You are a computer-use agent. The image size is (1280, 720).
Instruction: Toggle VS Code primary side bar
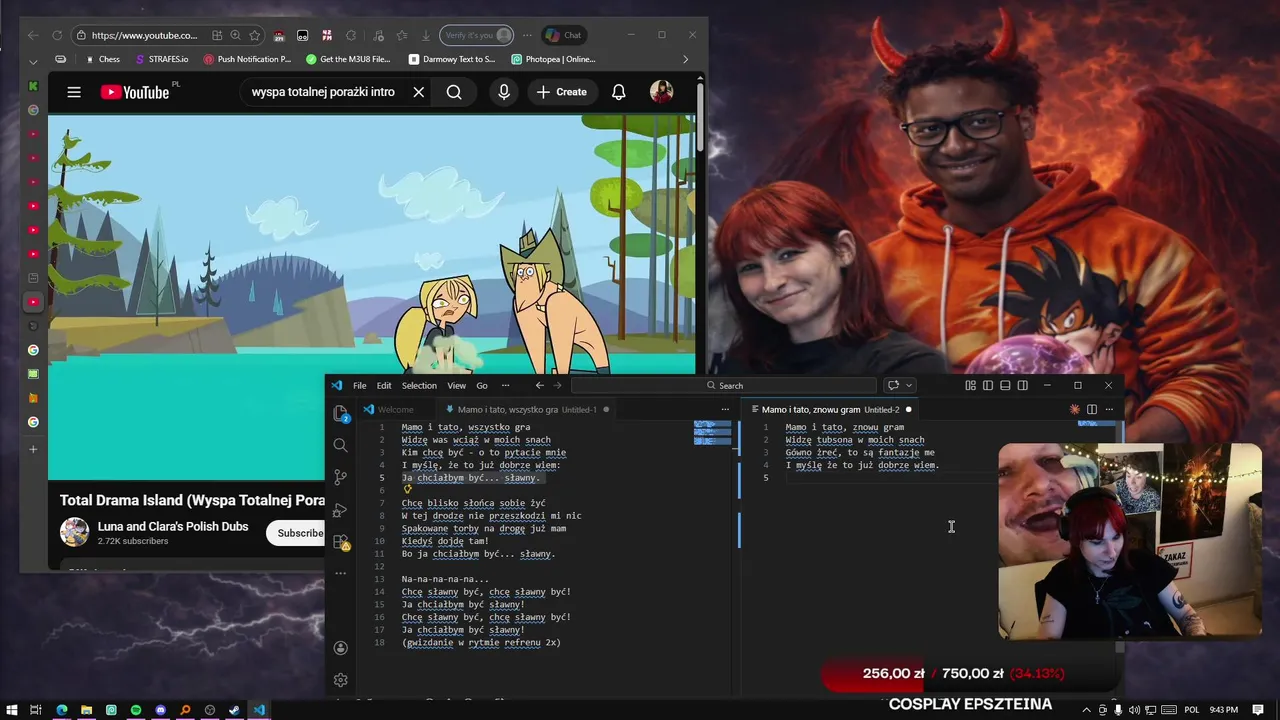(988, 385)
